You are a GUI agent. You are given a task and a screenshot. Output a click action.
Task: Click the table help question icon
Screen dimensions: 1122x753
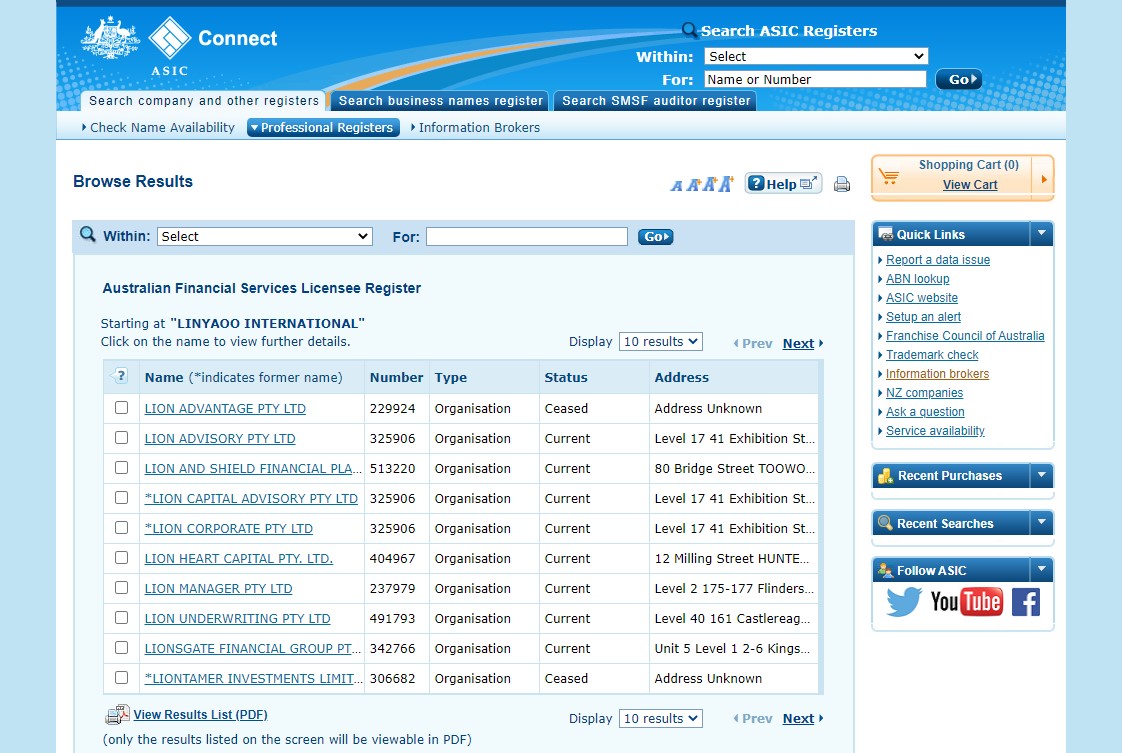121,377
